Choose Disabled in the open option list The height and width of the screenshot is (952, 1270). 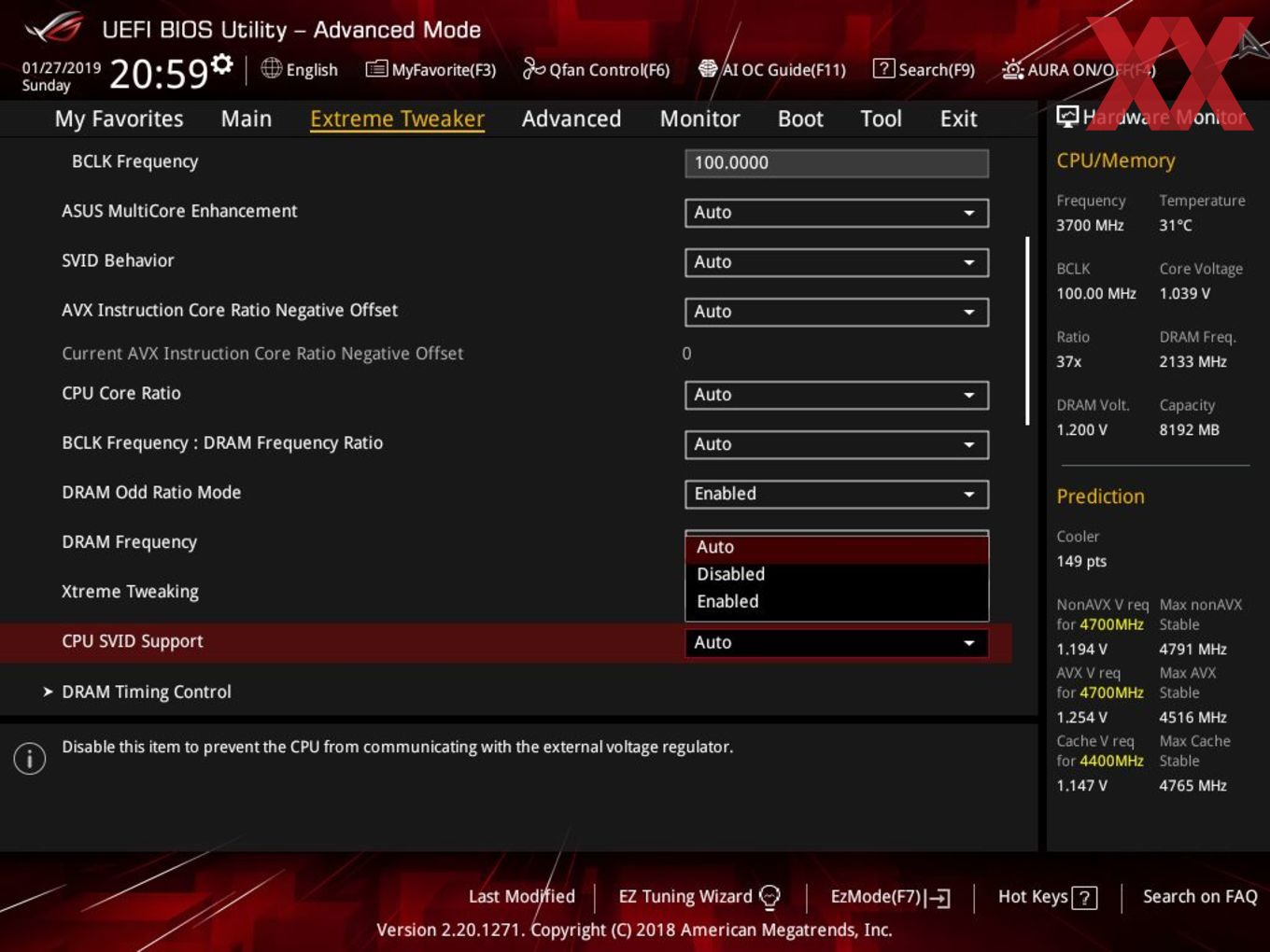(x=837, y=575)
